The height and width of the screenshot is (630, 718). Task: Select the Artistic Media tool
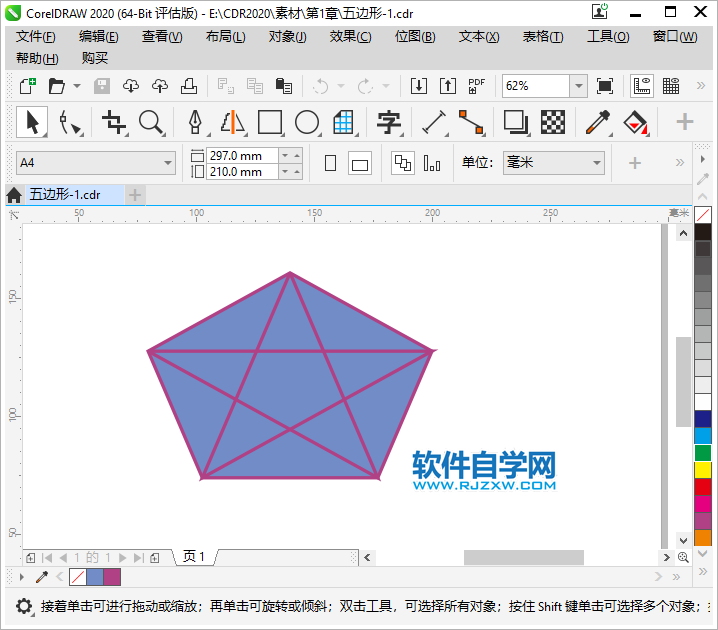233,123
